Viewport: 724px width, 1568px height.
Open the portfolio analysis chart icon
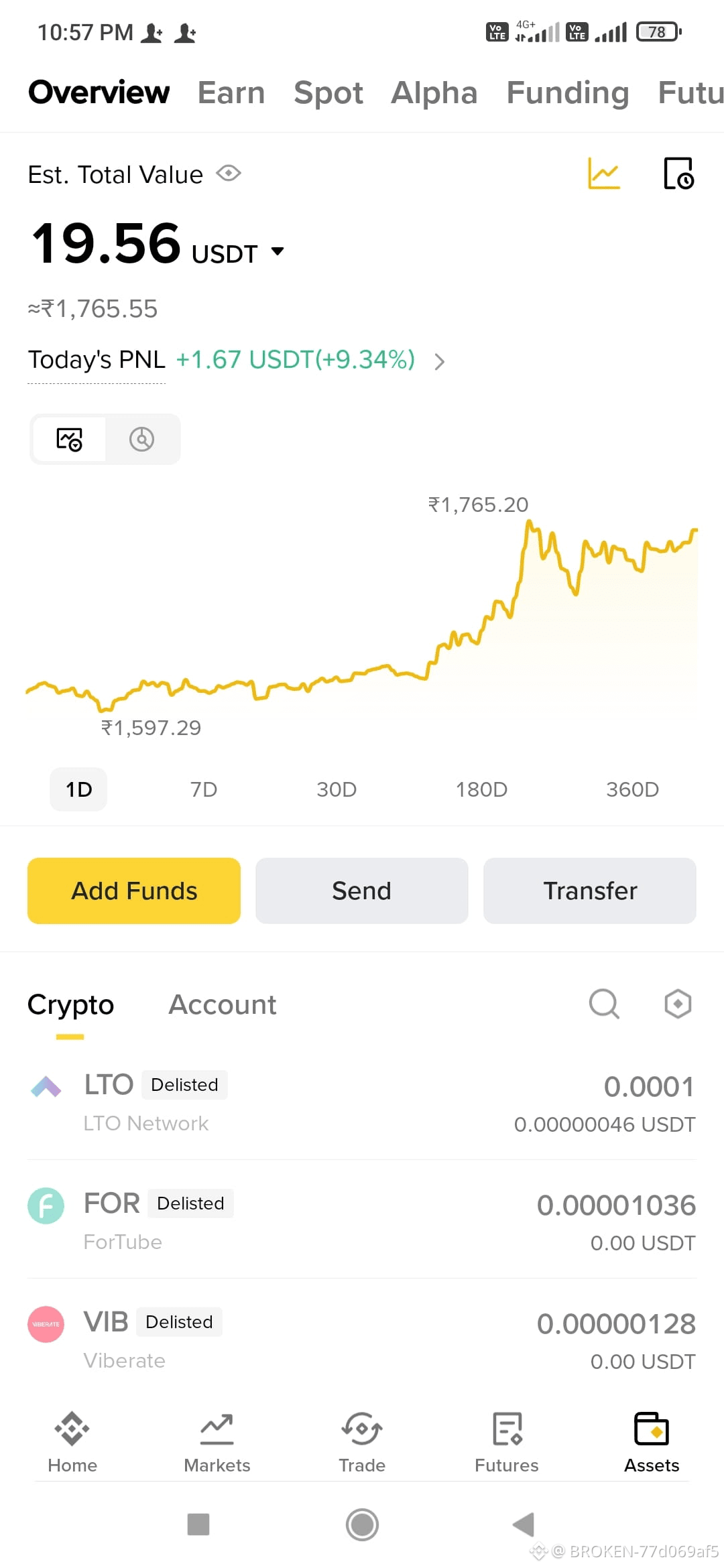pos(603,174)
